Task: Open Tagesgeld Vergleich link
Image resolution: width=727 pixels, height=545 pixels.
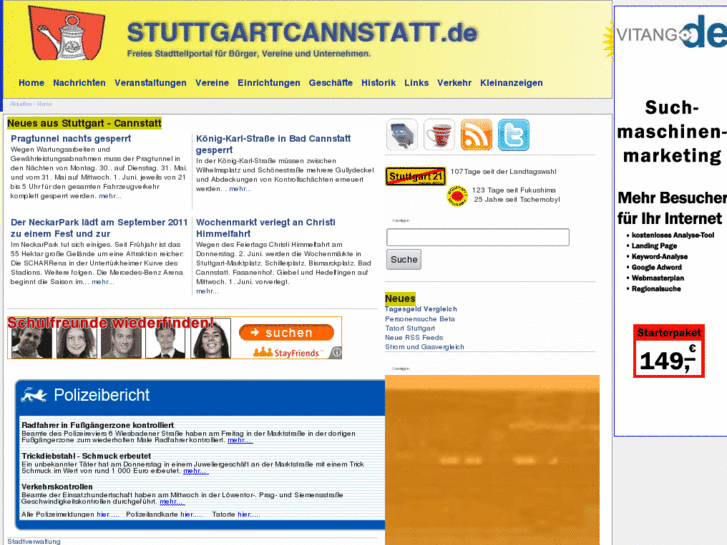Action: tap(421, 309)
